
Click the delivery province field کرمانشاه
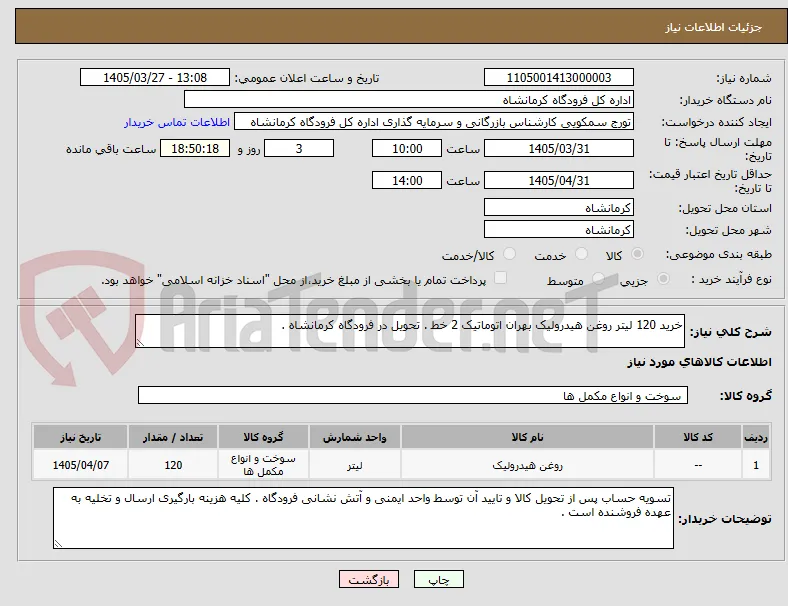[x=558, y=208]
